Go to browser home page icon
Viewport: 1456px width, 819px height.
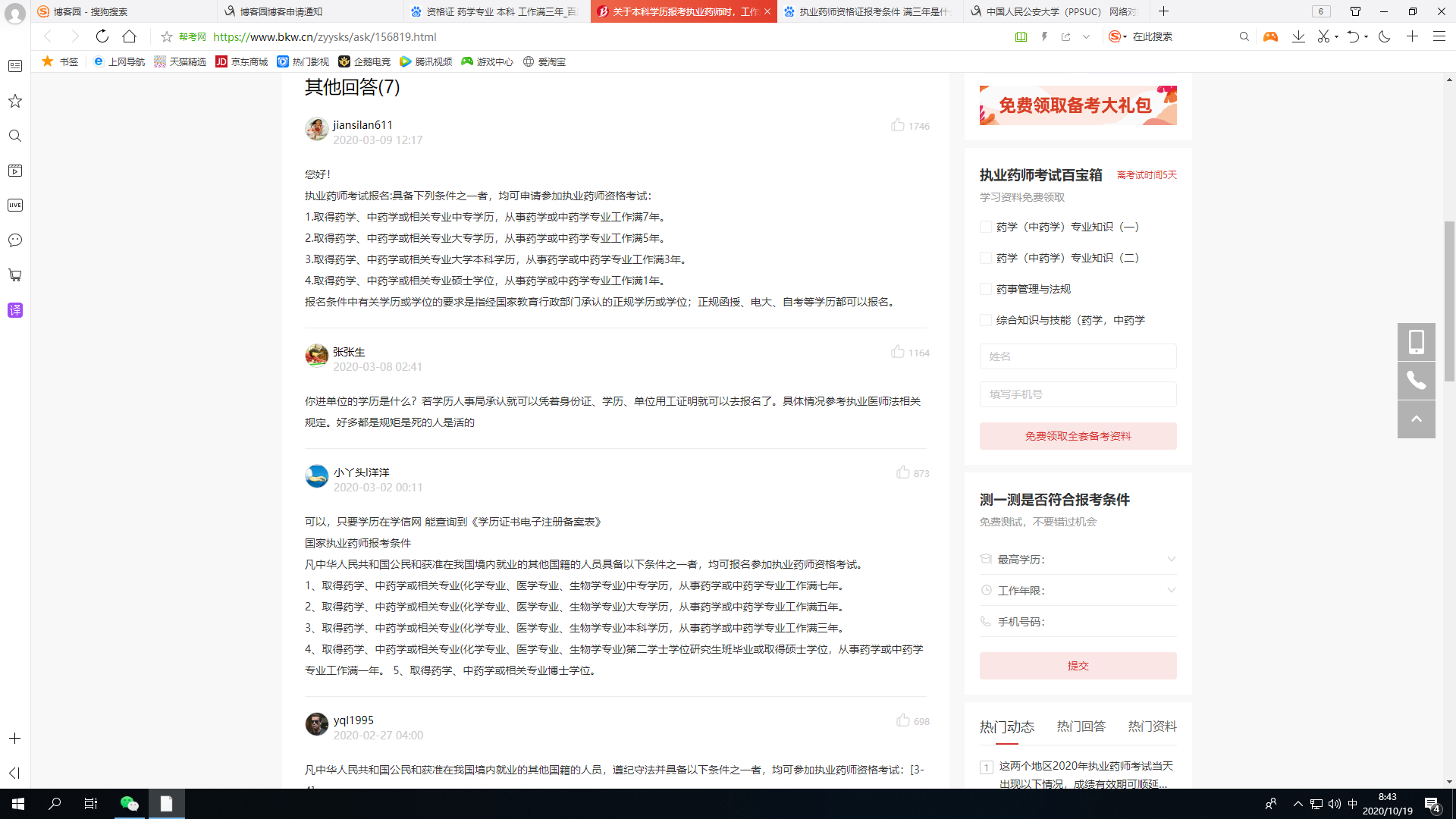pos(130,36)
